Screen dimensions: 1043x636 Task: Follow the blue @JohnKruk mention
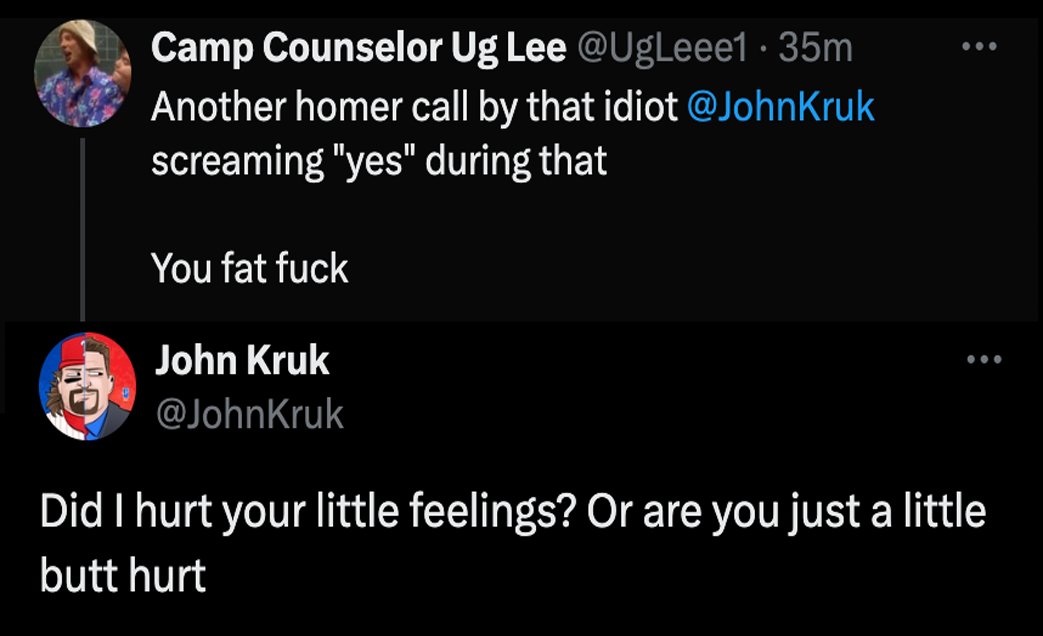point(781,106)
